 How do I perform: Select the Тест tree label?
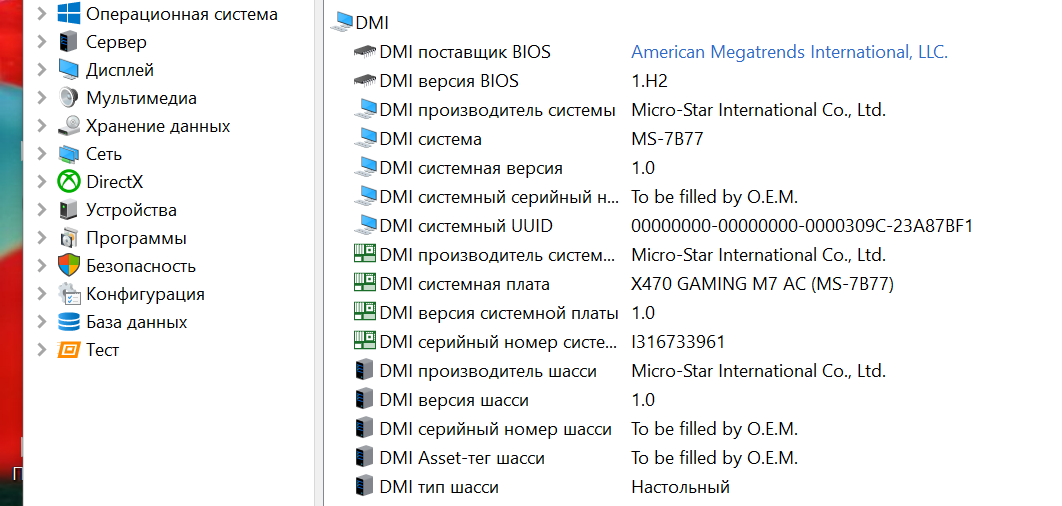(x=102, y=350)
